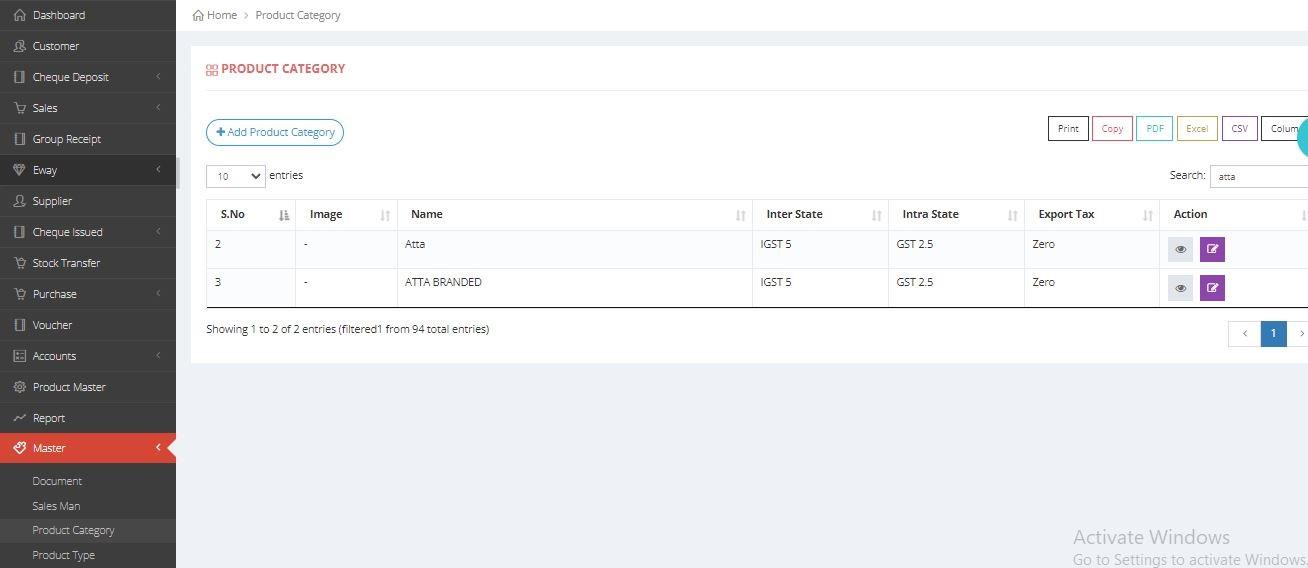Open the Report chart item
1308x568 pixels.
point(48,418)
